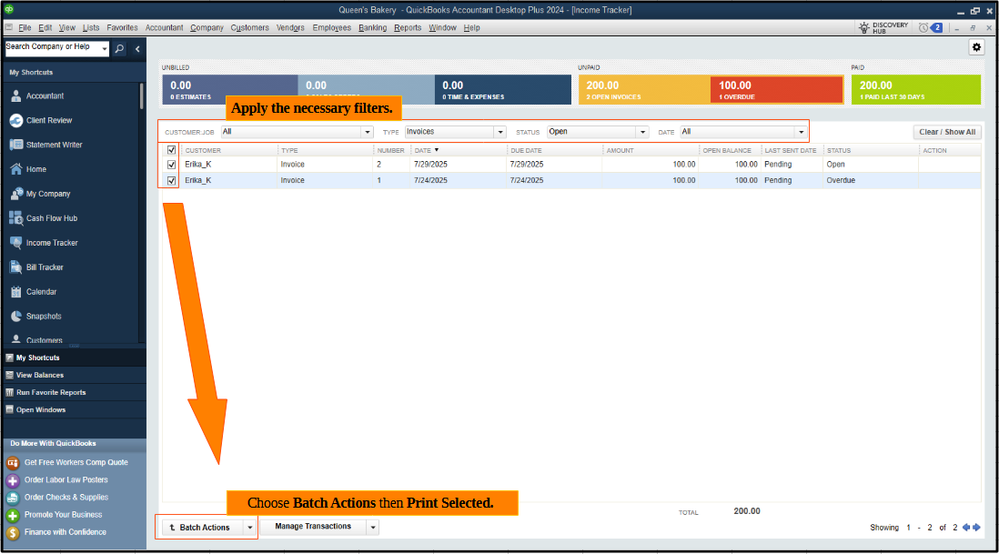Open the Reports menu
The image size is (999, 554).
click(407, 28)
